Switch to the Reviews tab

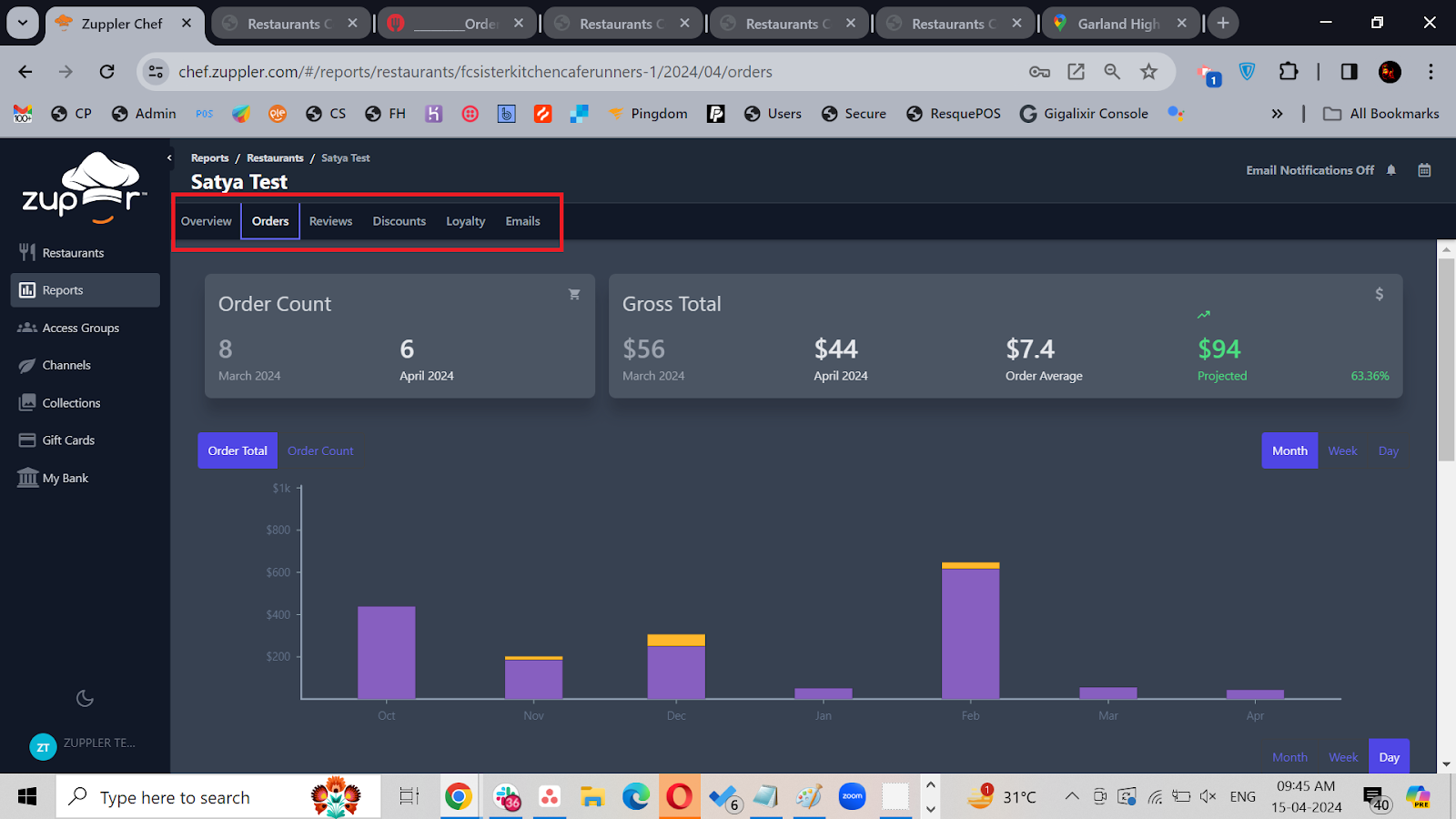point(330,221)
